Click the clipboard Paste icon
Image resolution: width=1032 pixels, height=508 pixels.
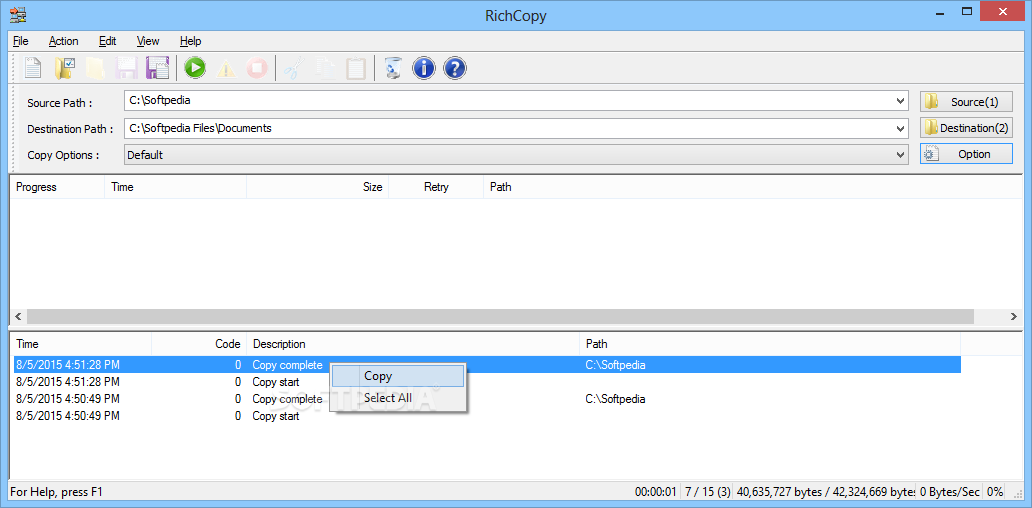pyautogui.click(x=356, y=68)
